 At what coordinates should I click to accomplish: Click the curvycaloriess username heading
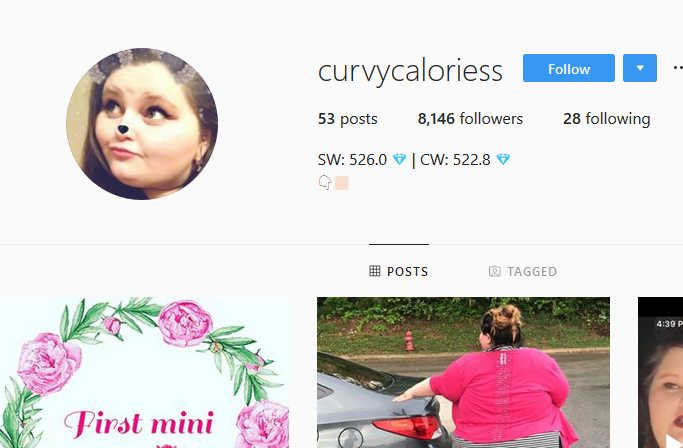point(410,71)
